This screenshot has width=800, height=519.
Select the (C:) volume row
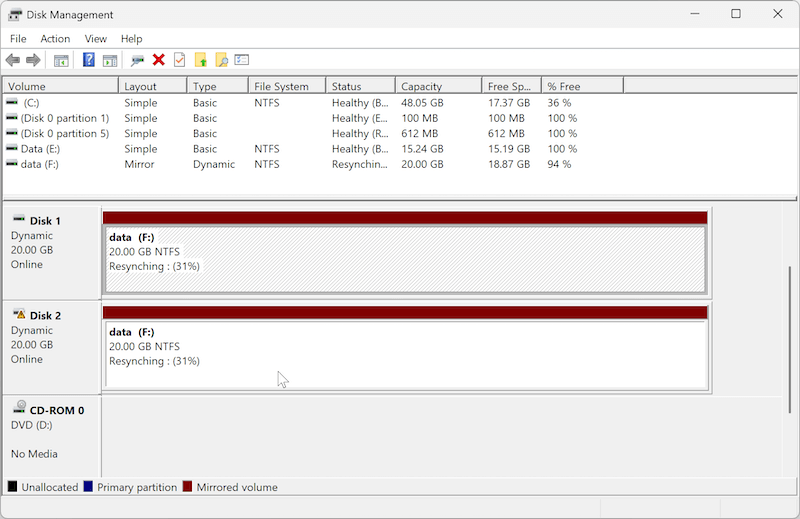point(313,103)
